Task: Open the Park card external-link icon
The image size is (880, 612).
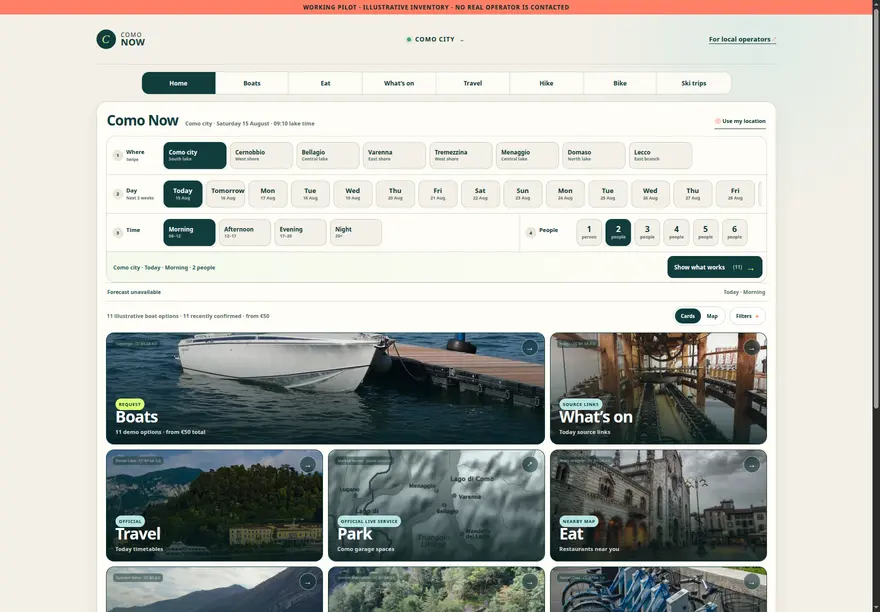Action: tap(529, 464)
